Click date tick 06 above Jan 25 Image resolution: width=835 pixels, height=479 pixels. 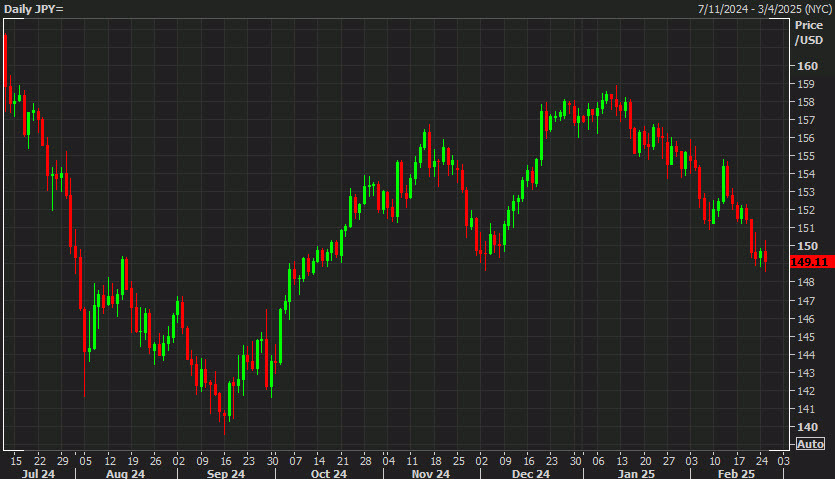coord(599,461)
